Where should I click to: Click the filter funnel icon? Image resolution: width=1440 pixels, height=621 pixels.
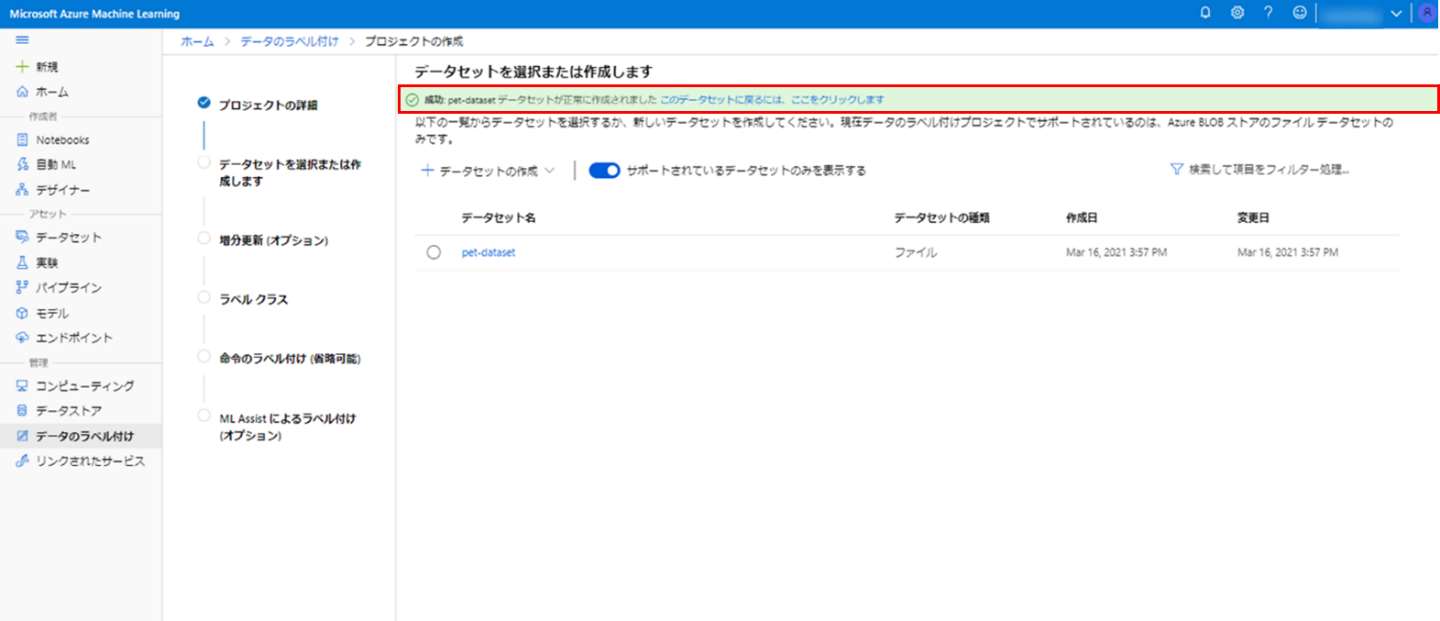point(1176,170)
